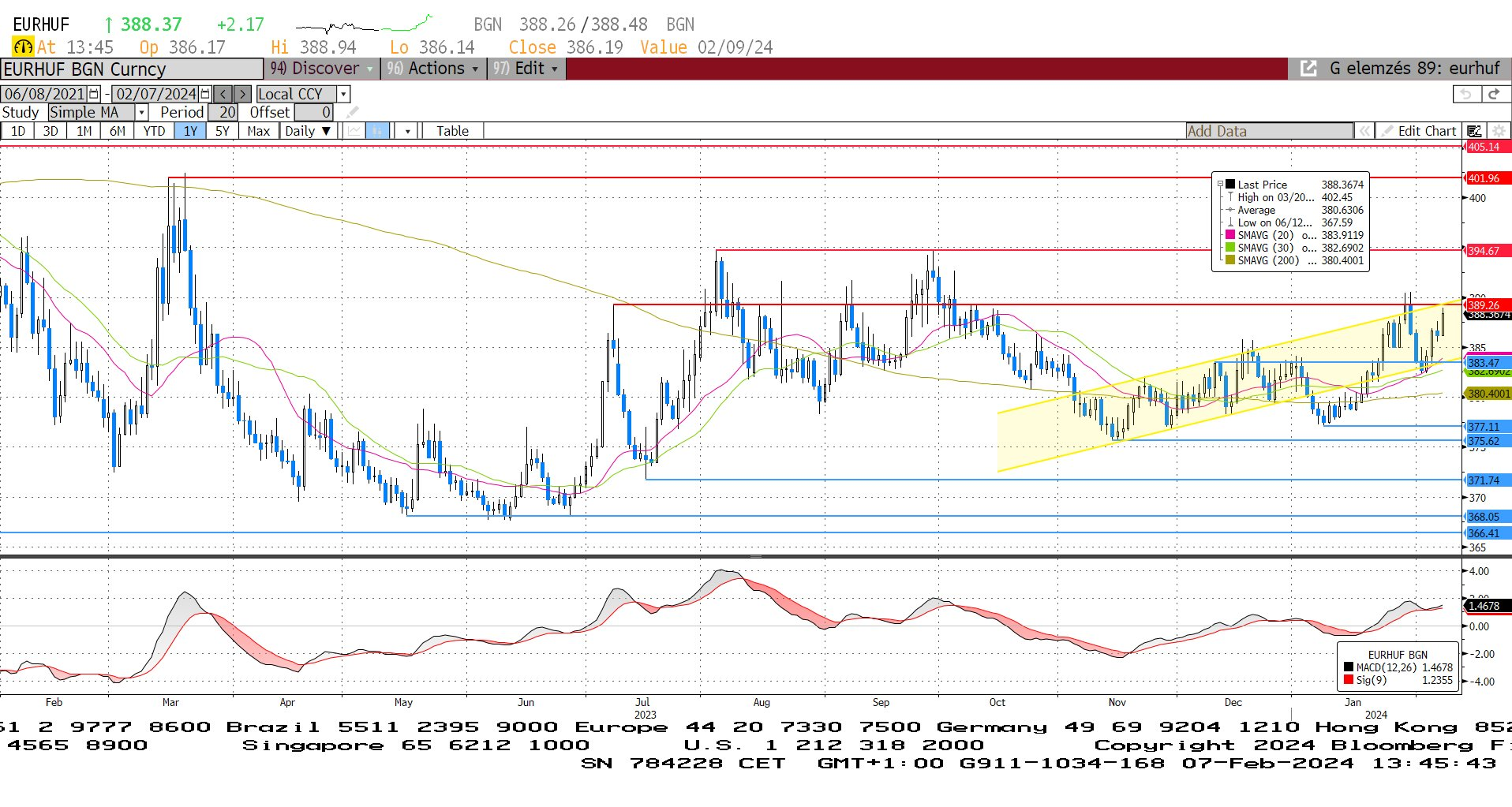1512x807 pixels.
Task: Open the 97) Edit menu
Action: pyautogui.click(x=526, y=69)
